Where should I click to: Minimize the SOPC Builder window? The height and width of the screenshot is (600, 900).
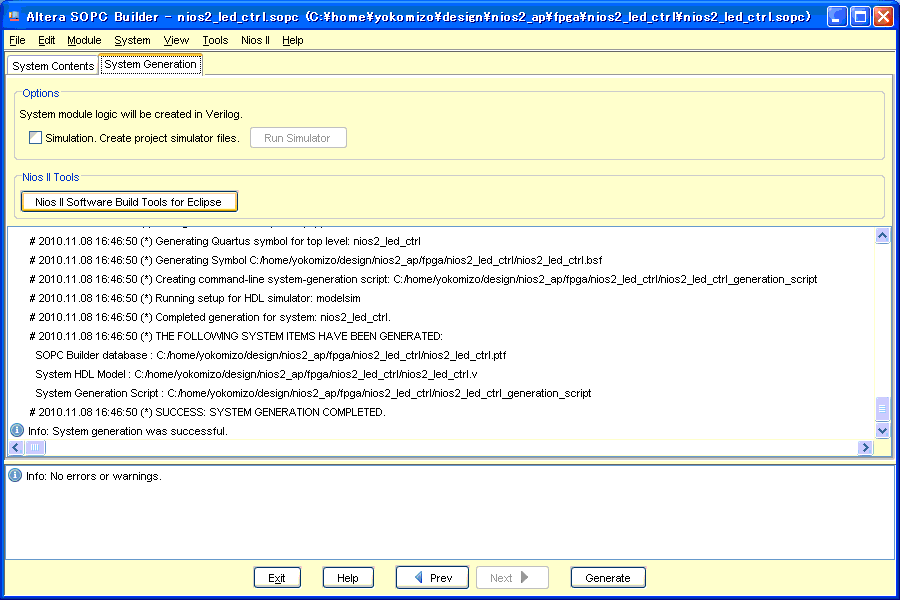837,17
